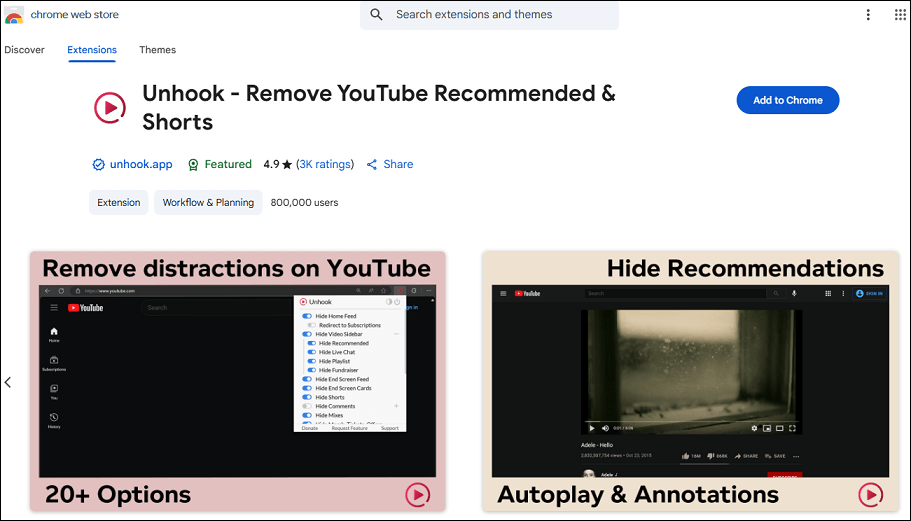This screenshot has height=521, width=911.
Task: Toggle Hide Comments in screenshot
Action: [307, 406]
